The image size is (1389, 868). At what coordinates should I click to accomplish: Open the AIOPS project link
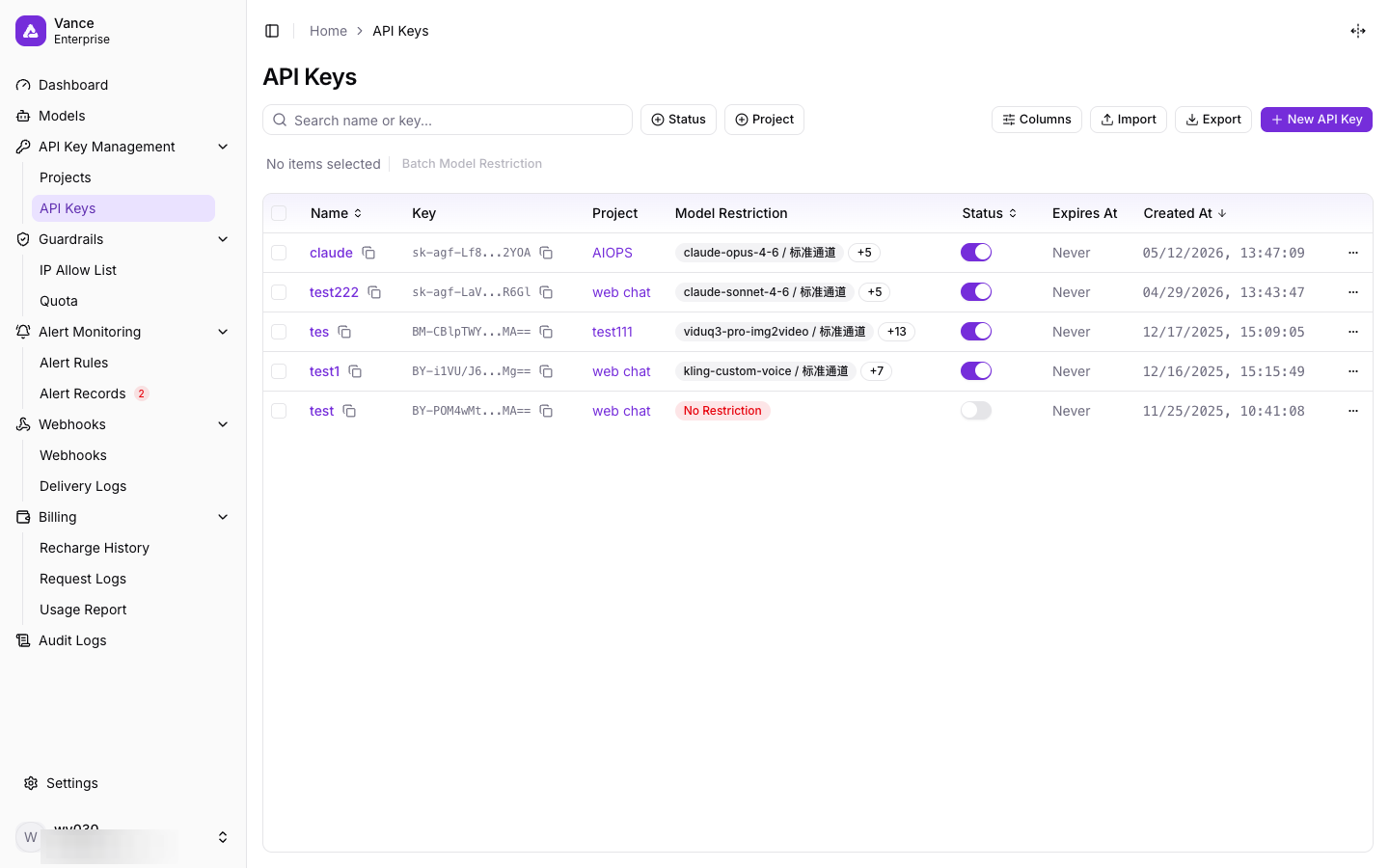tap(613, 253)
